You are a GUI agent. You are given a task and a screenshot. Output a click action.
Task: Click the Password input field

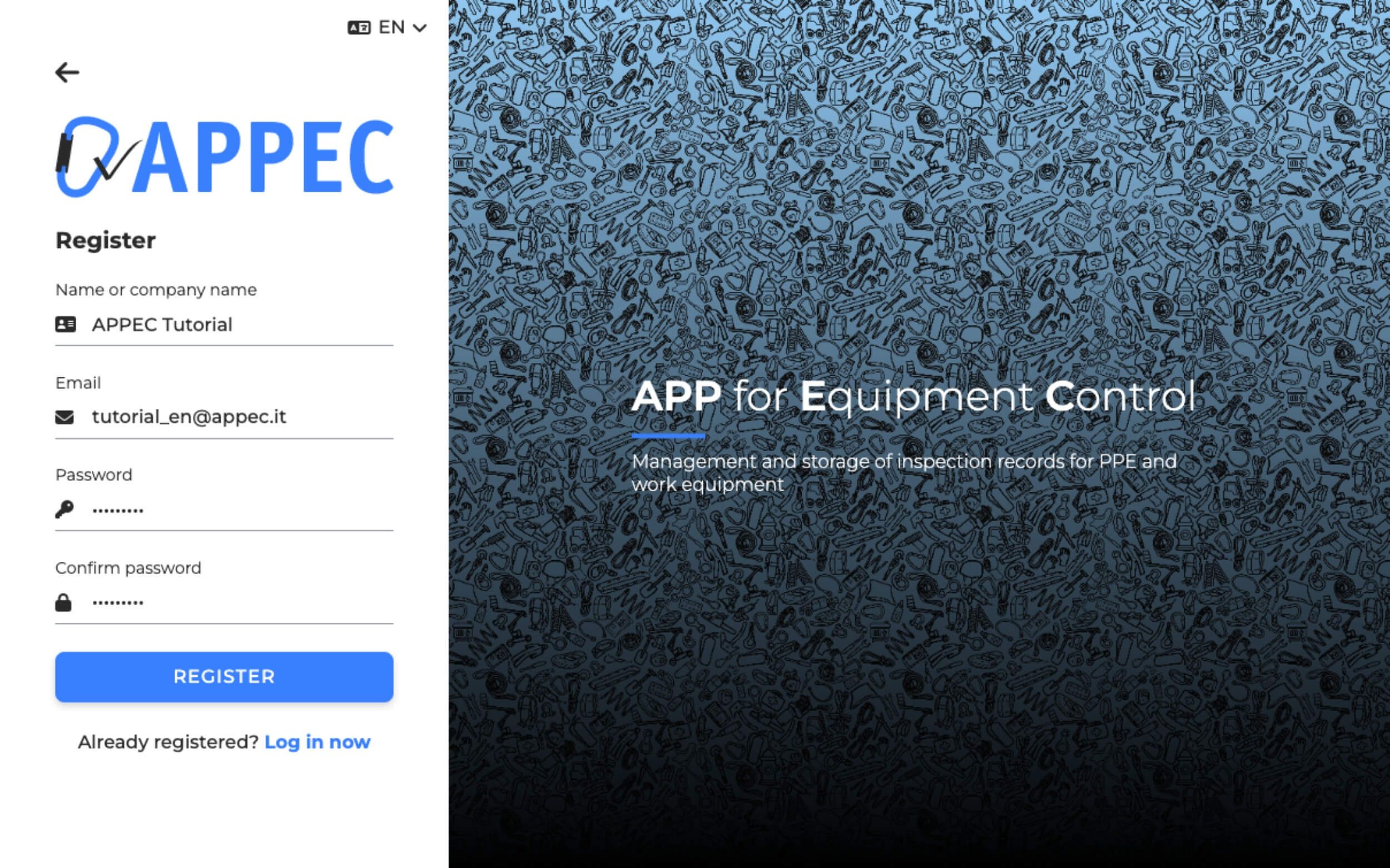[223, 509]
